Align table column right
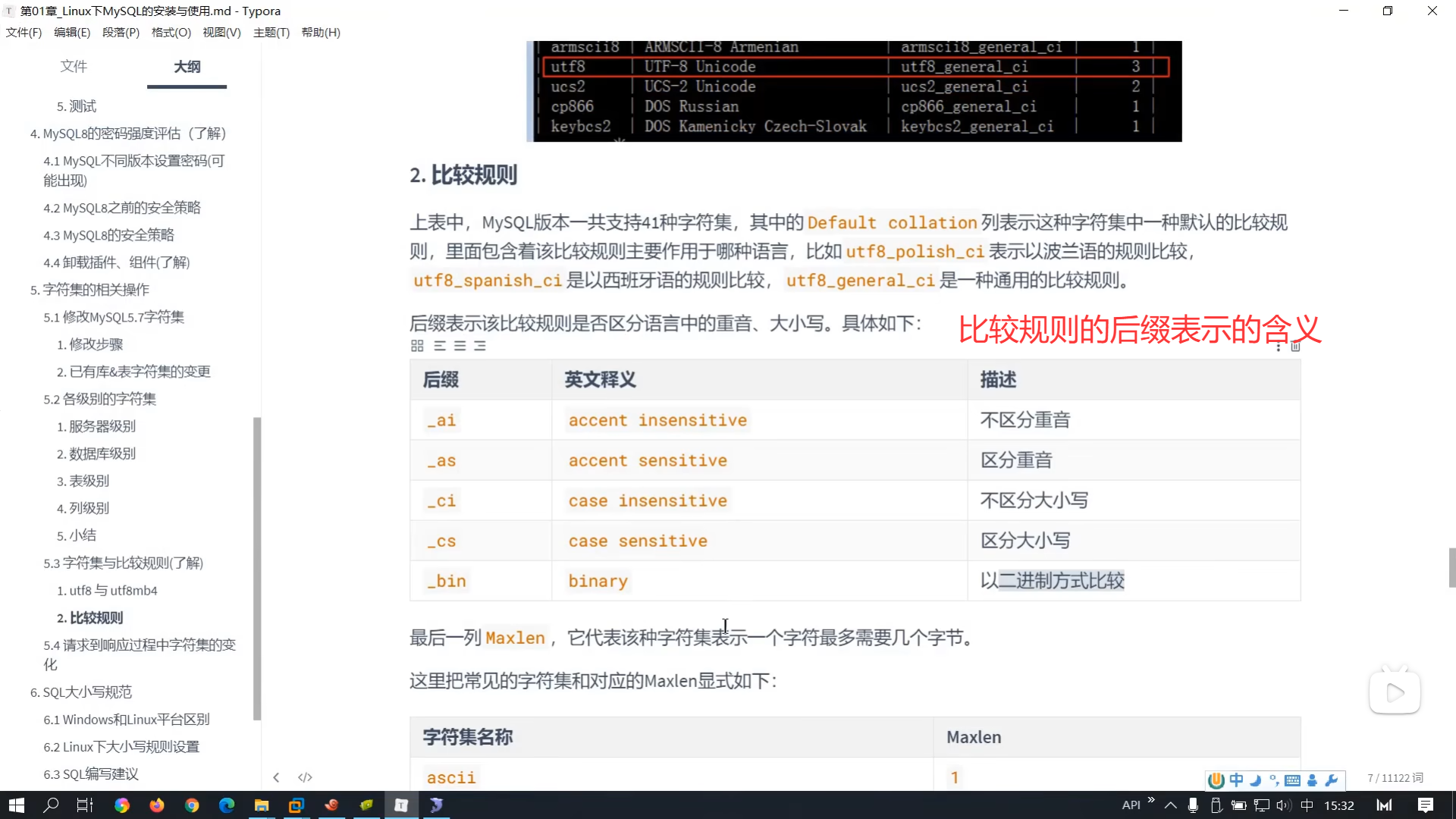The image size is (1456, 819). pos(480,346)
